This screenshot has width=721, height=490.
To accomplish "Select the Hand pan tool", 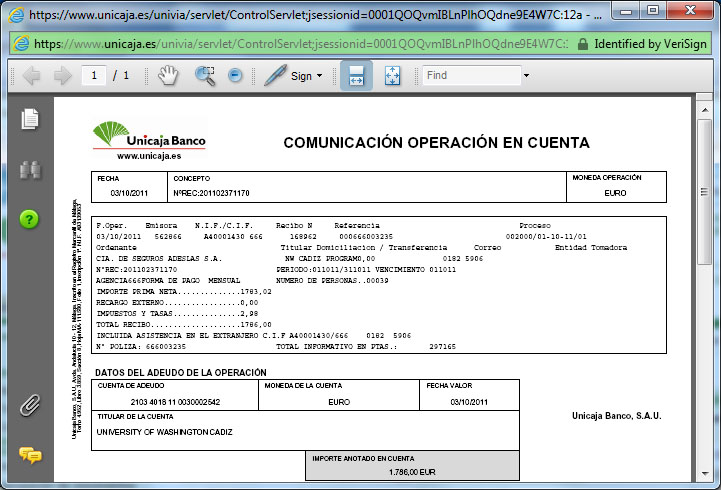I will click(168, 75).
